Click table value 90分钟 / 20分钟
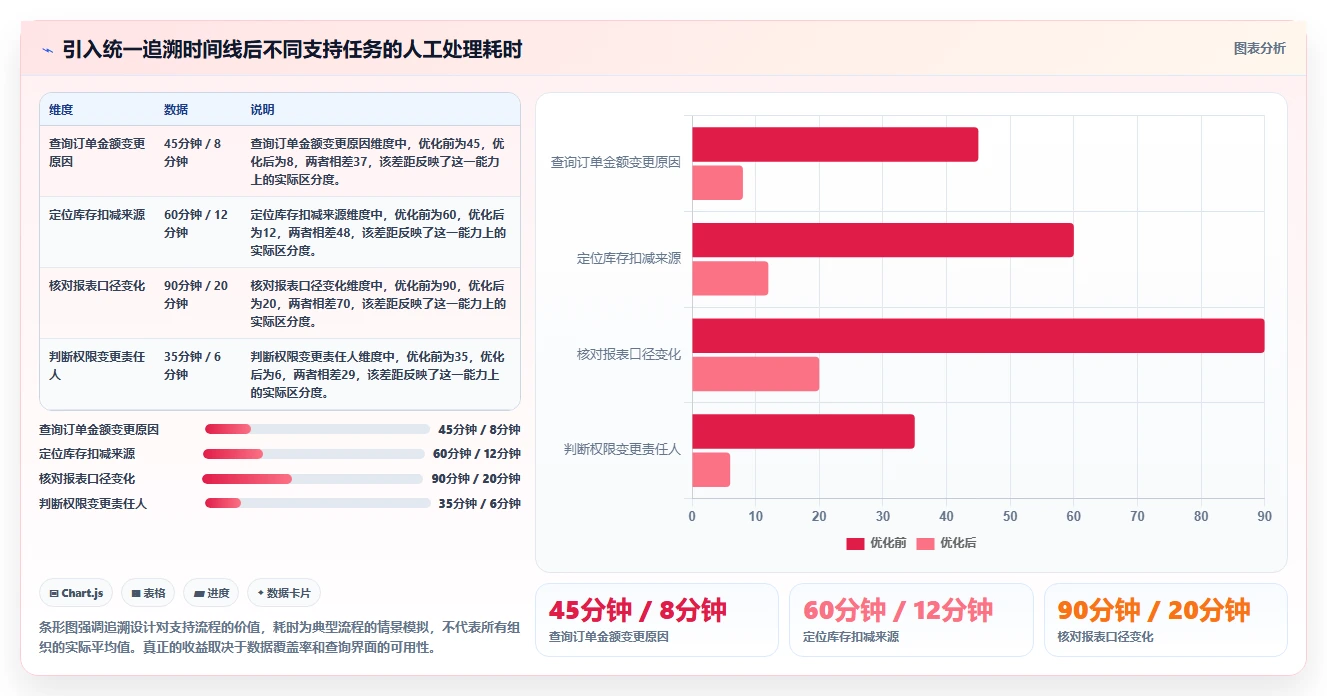Image resolution: width=1327 pixels, height=696 pixels. point(196,295)
